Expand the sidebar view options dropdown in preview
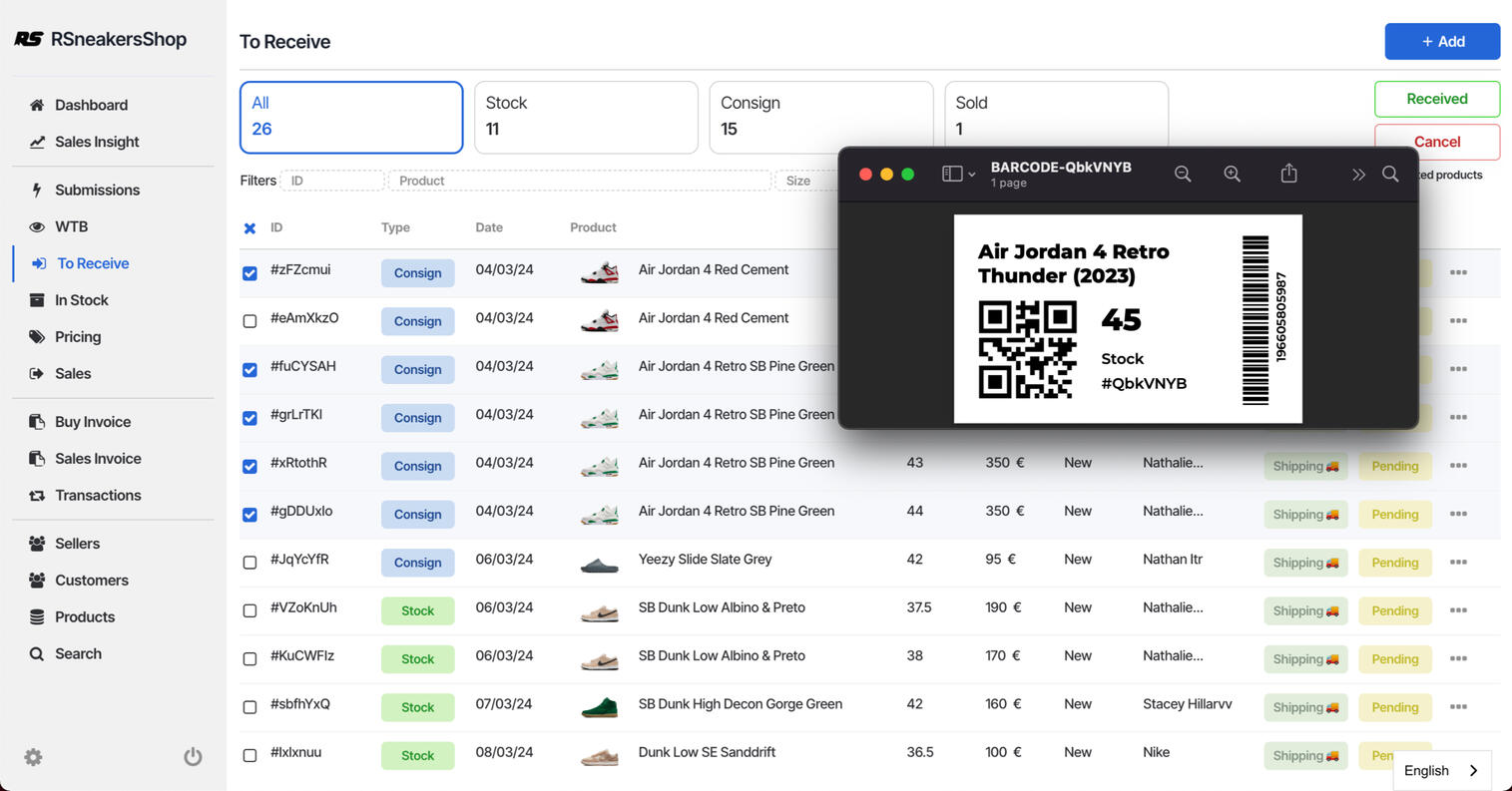The image size is (1512, 791). tap(958, 175)
